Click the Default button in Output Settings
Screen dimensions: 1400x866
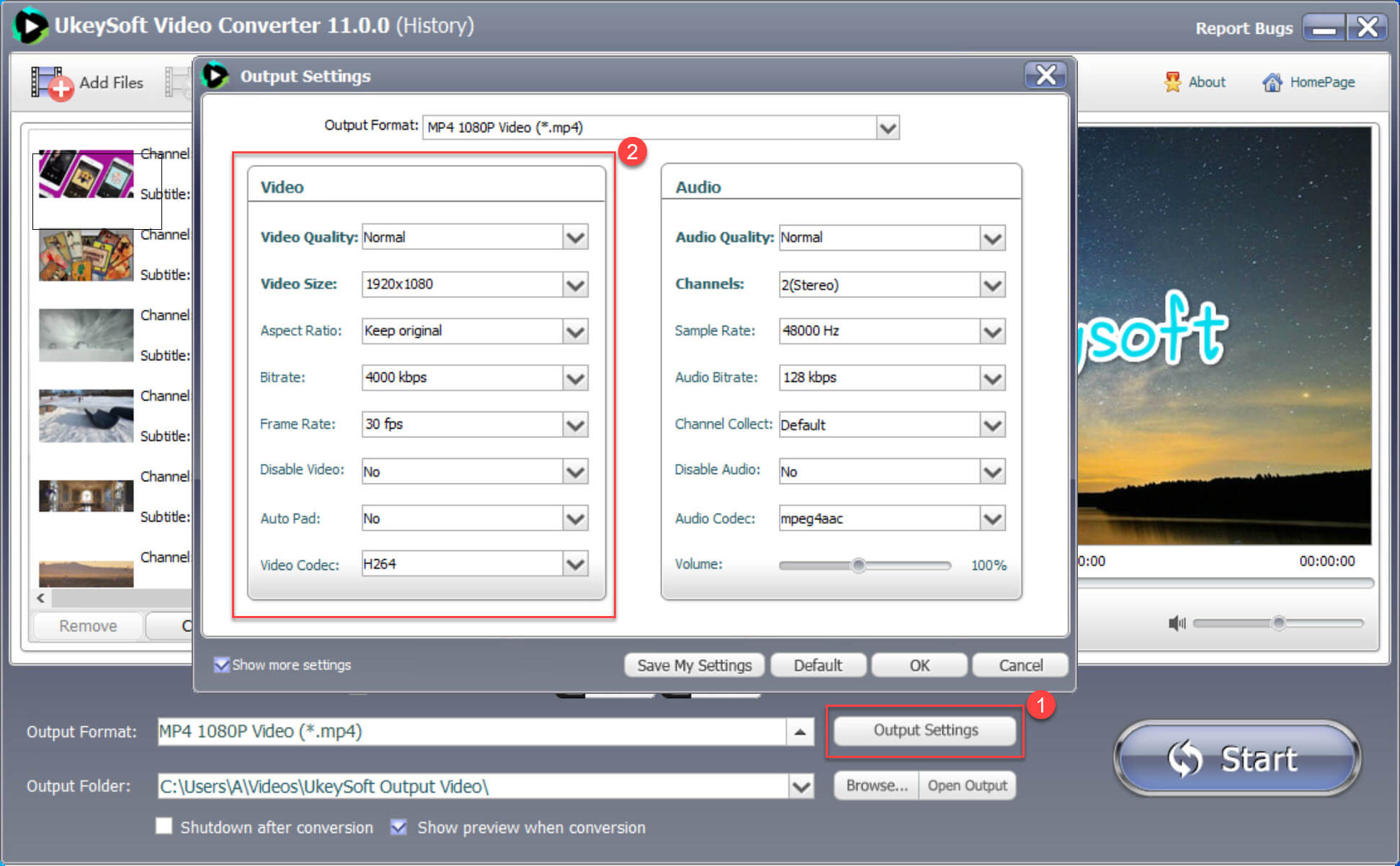click(x=817, y=665)
